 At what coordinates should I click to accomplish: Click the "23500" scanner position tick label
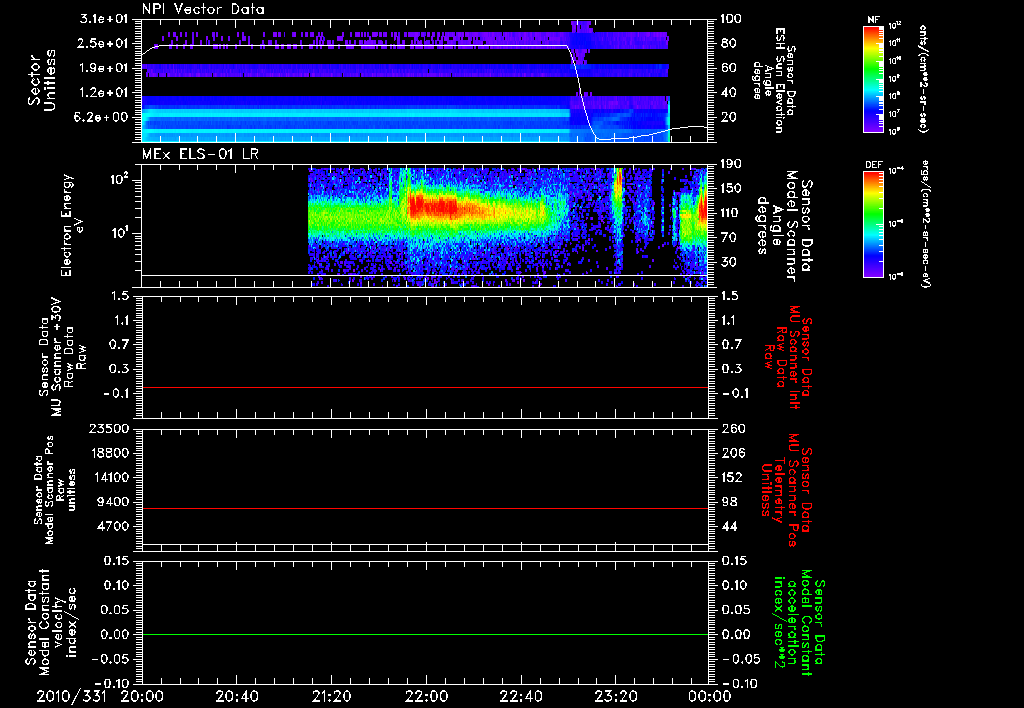coord(108,429)
